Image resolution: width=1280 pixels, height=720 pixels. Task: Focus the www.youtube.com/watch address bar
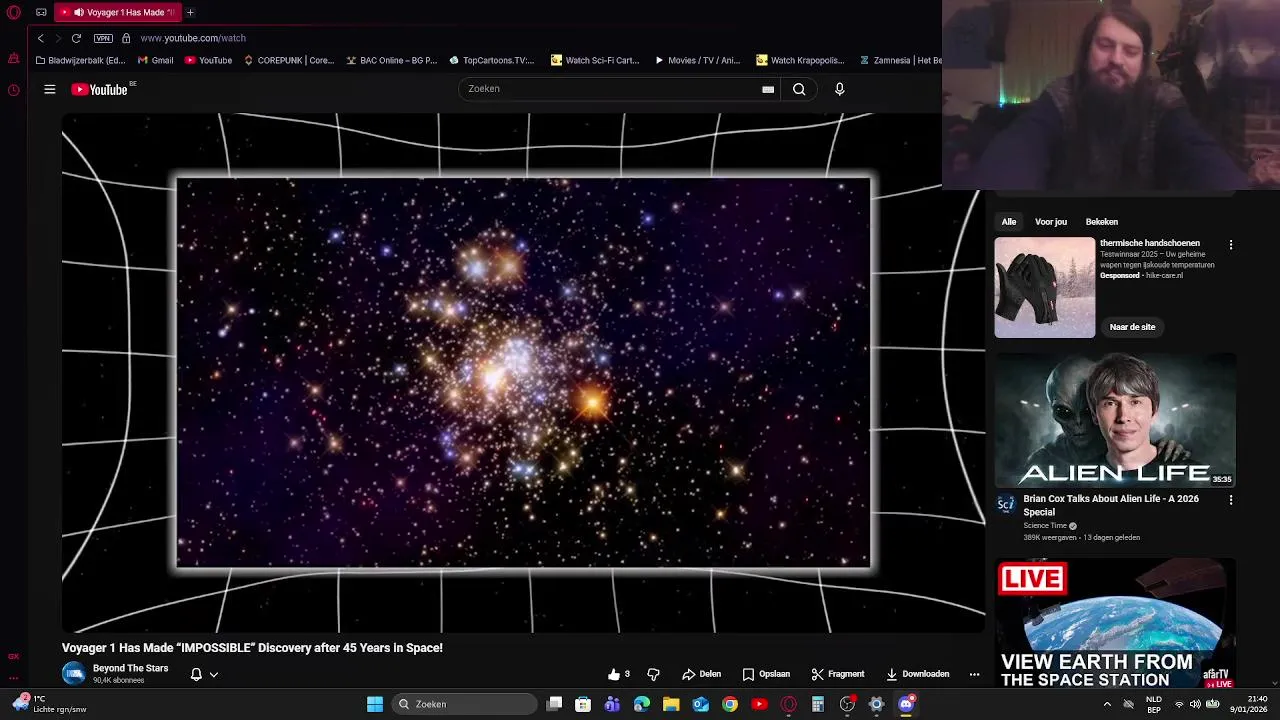[193, 38]
